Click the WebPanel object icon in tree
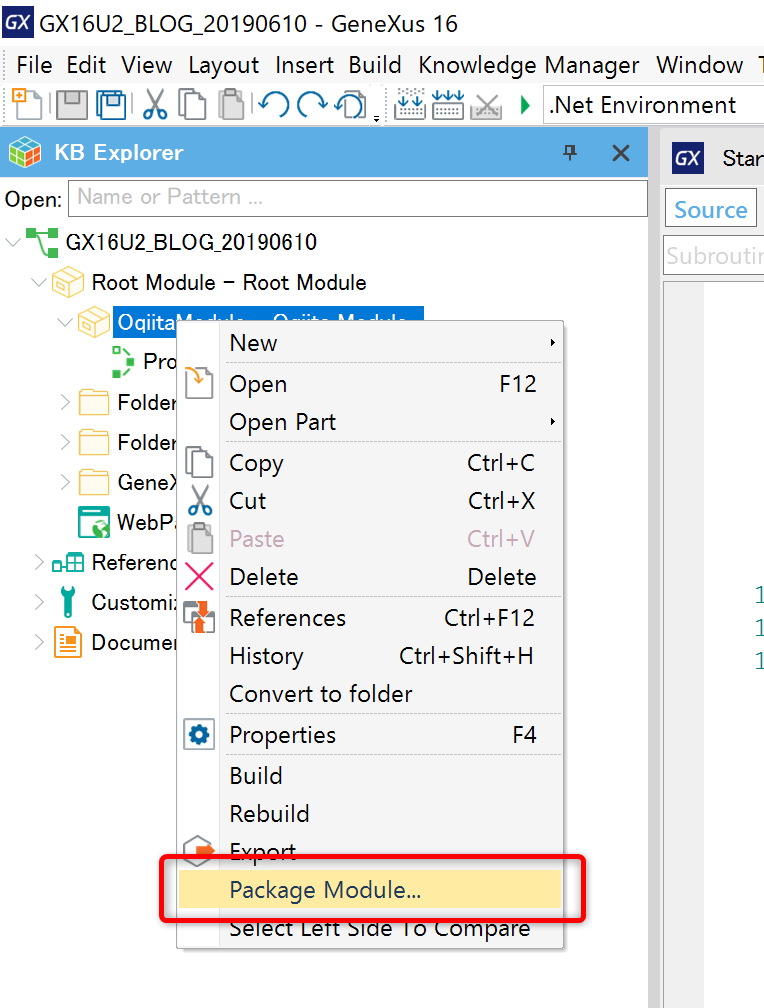764x1008 pixels. [94, 521]
